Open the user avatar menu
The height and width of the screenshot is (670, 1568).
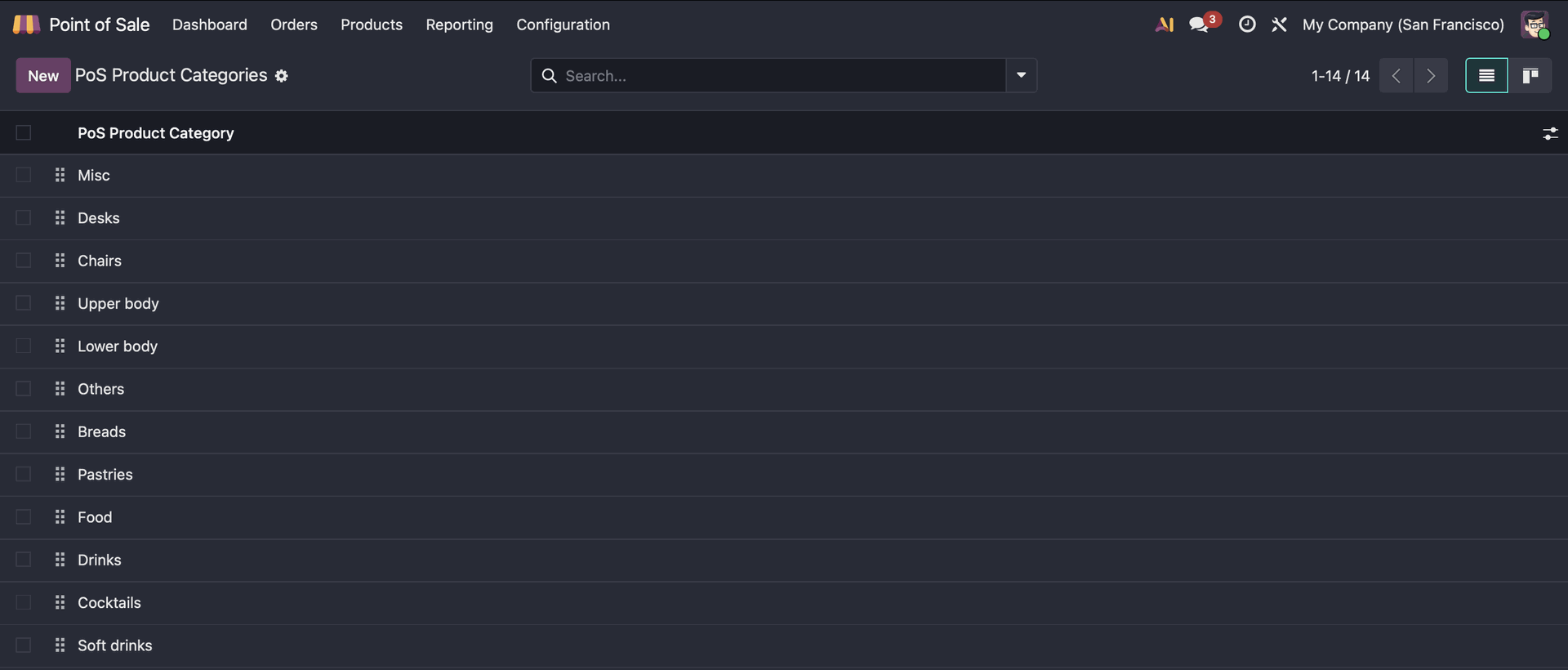click(1535, 25)
